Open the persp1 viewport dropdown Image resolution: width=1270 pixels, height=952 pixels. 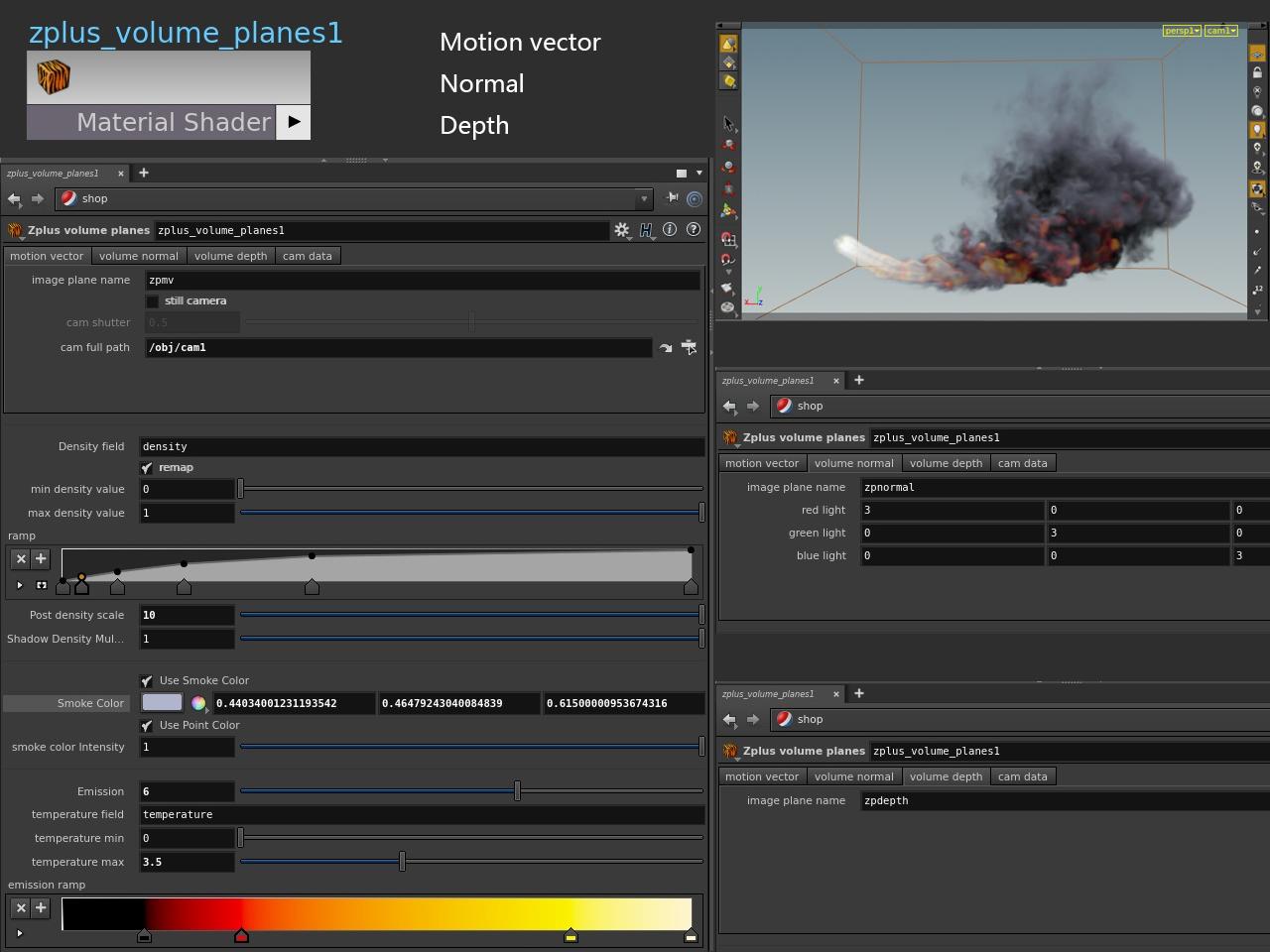1181,31
